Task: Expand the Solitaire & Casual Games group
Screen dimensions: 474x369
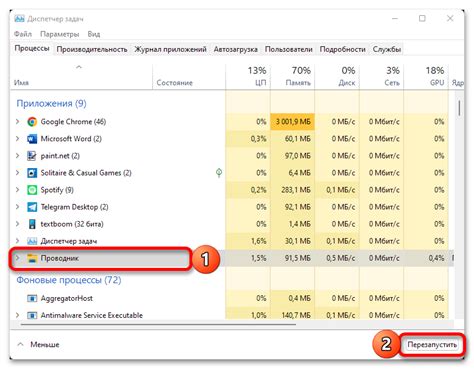Action: click(18, 173)
